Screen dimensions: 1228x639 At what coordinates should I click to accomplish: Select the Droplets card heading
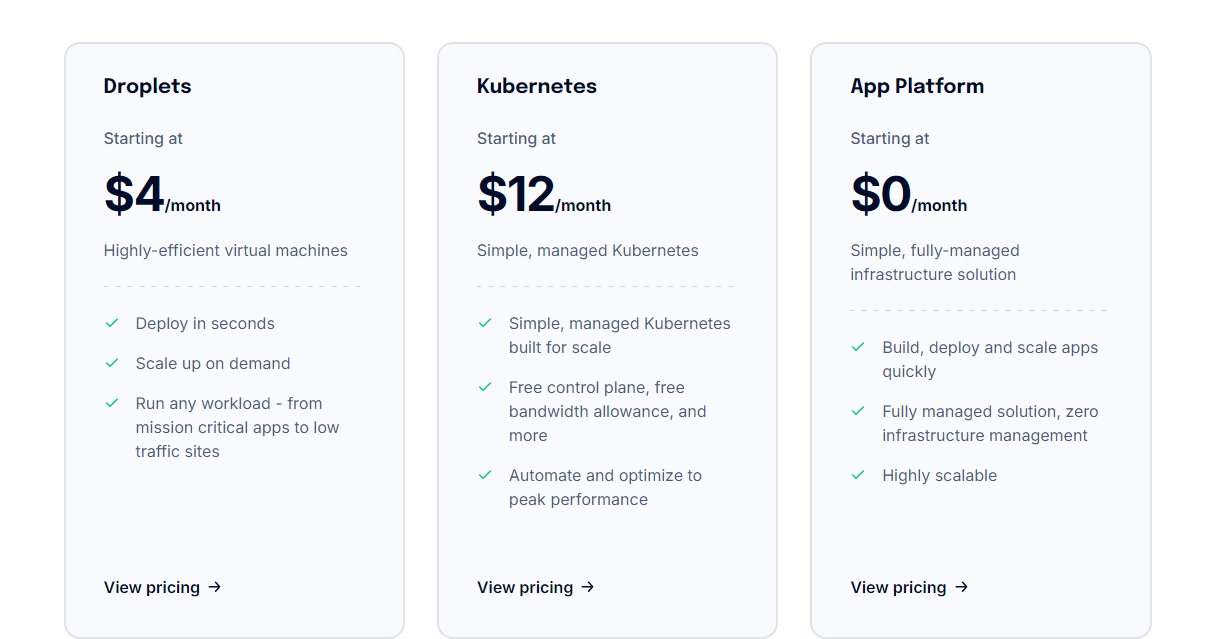pos(148,86)
